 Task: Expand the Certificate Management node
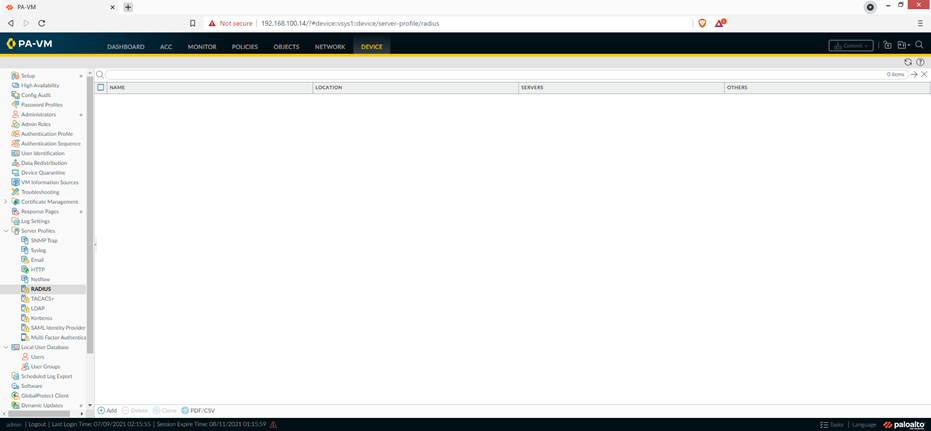click(x=6, y=202)
